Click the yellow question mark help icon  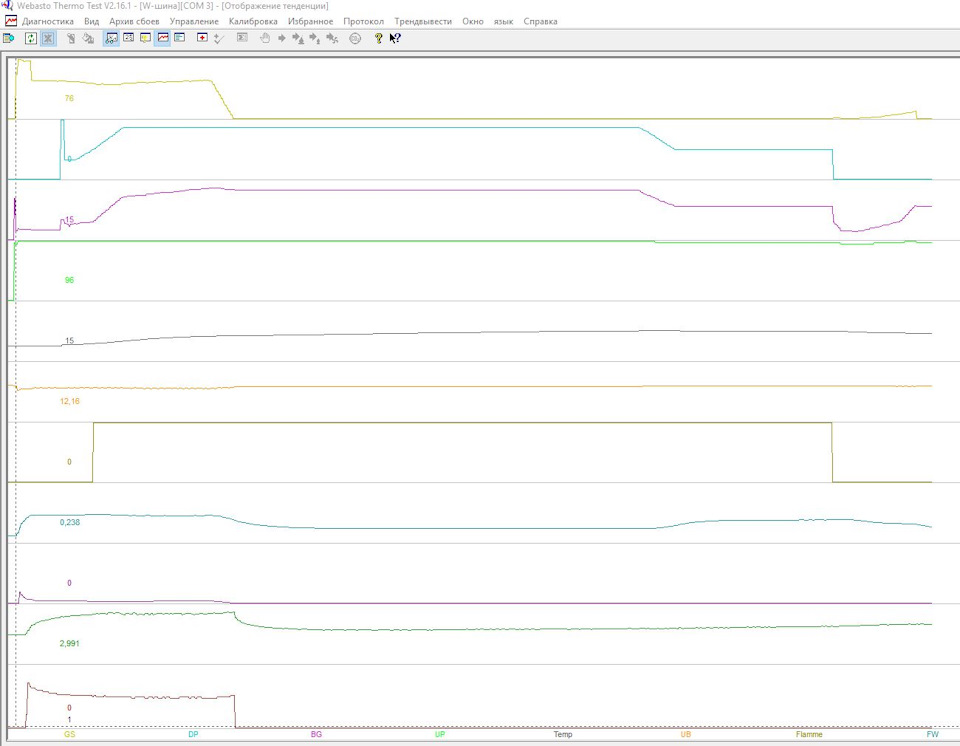(378, 38)
